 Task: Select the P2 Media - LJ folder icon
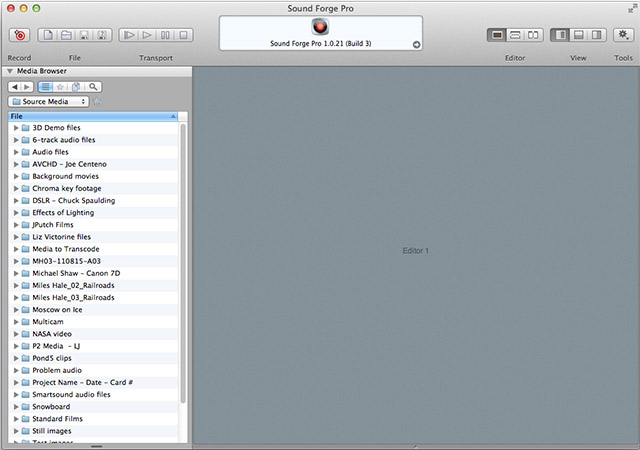(x=26, y=346)
